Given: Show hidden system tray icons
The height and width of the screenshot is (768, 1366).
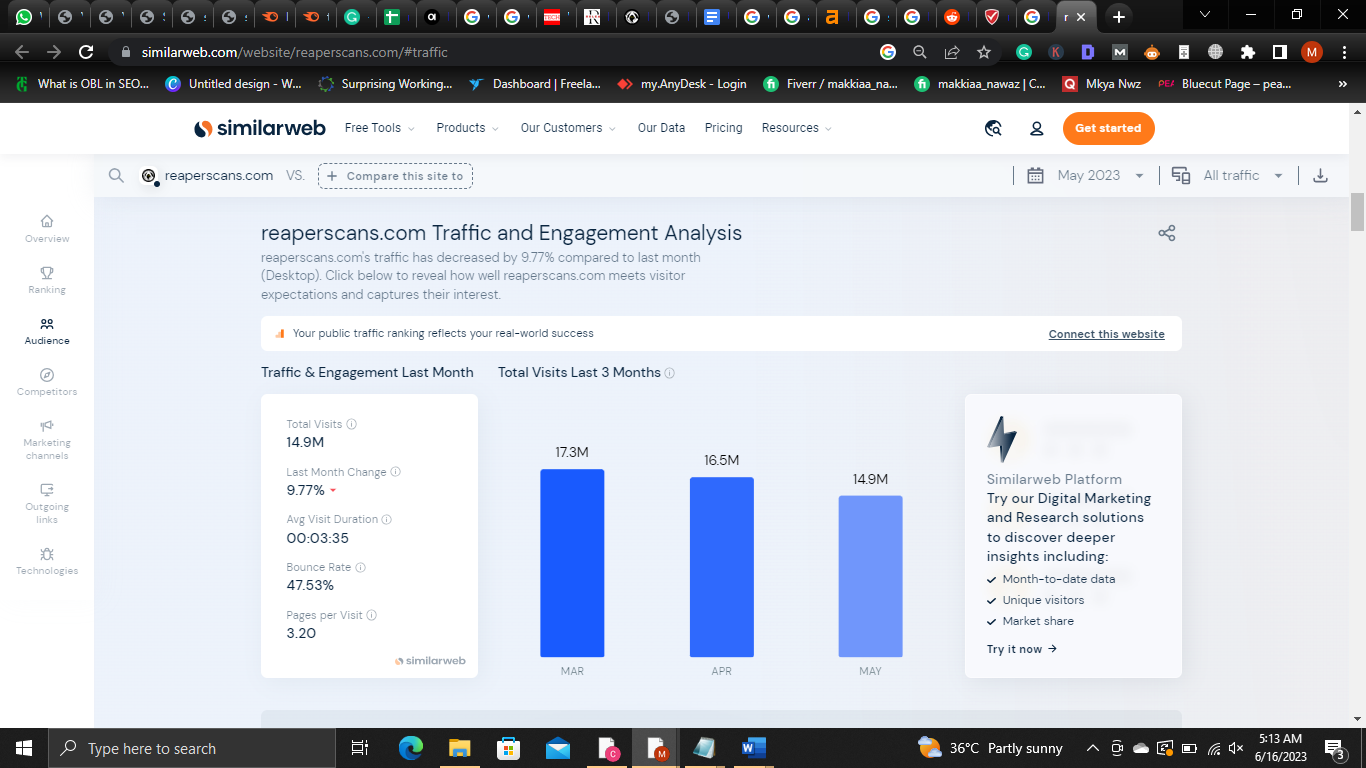Looking at the screenshot, I should click(1092, 748).
